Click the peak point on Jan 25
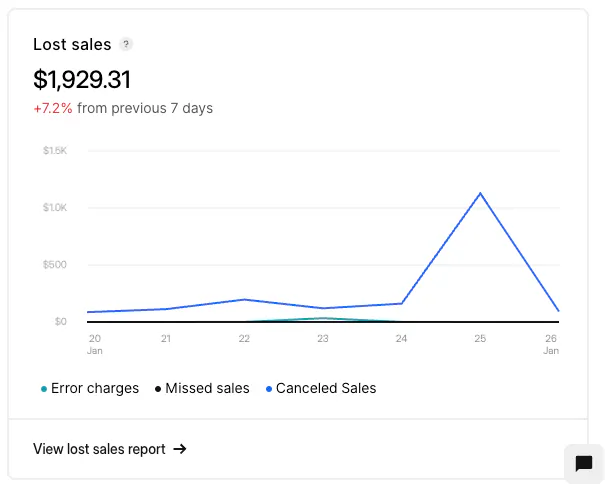The width and height of the screenshot is (605, 492). click(x=480, y=193)
